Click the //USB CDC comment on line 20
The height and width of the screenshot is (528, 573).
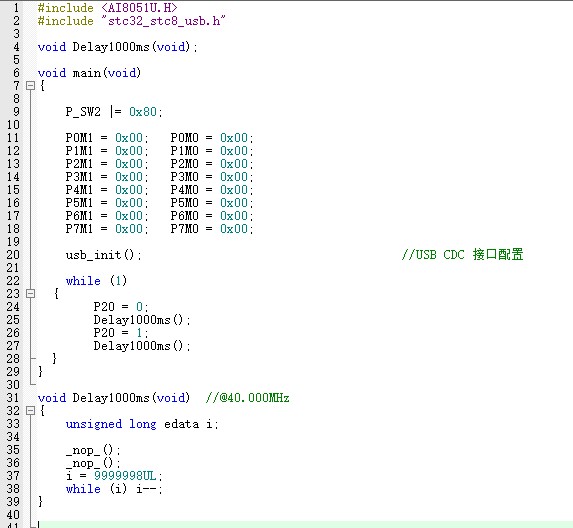pos(462,254)
